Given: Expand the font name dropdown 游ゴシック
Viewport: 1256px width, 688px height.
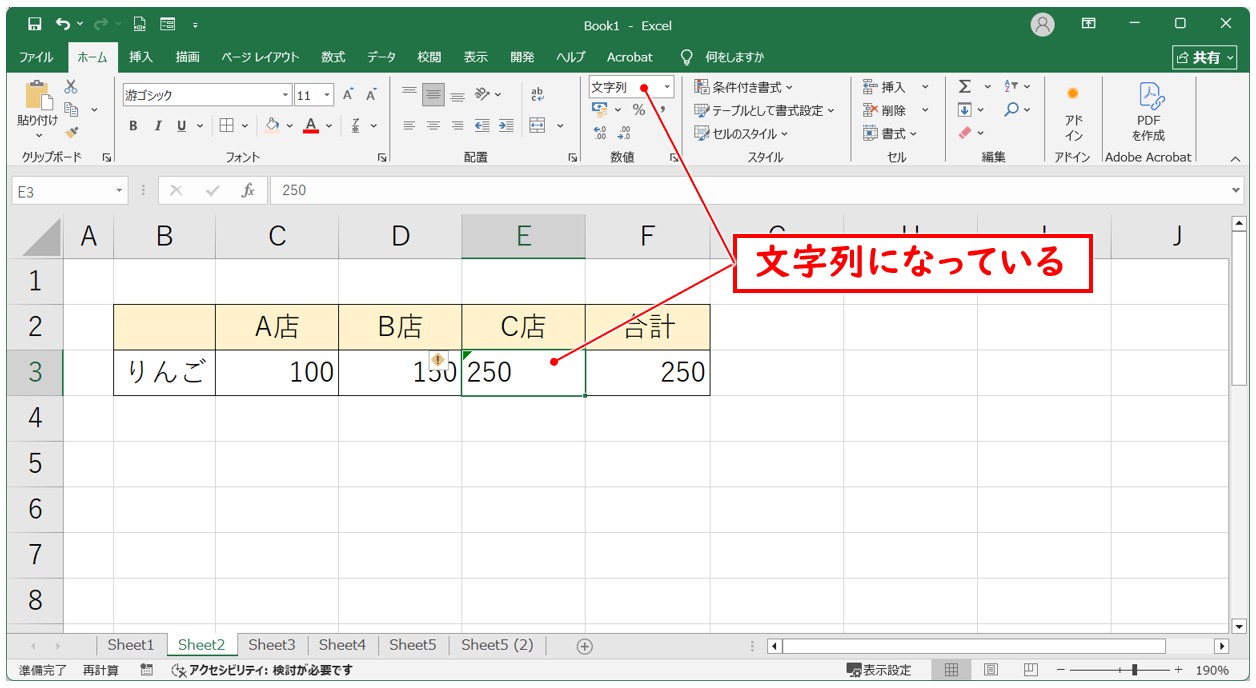Looking at the screenshot, I should 285,96.
